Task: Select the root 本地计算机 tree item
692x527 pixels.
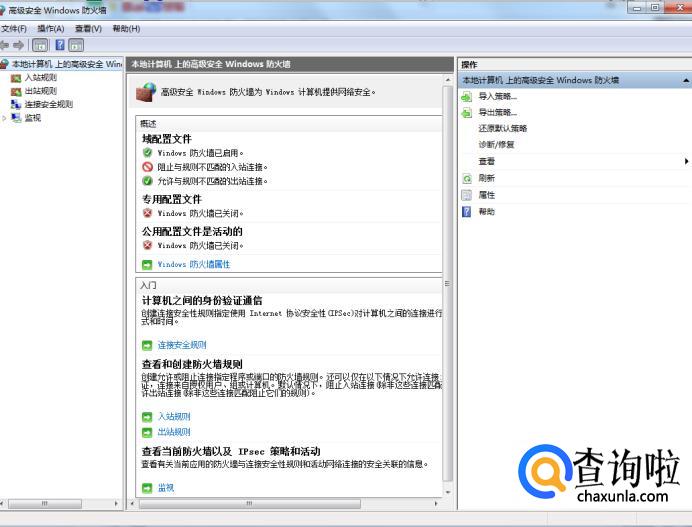Action: click(x=67, y=64)
